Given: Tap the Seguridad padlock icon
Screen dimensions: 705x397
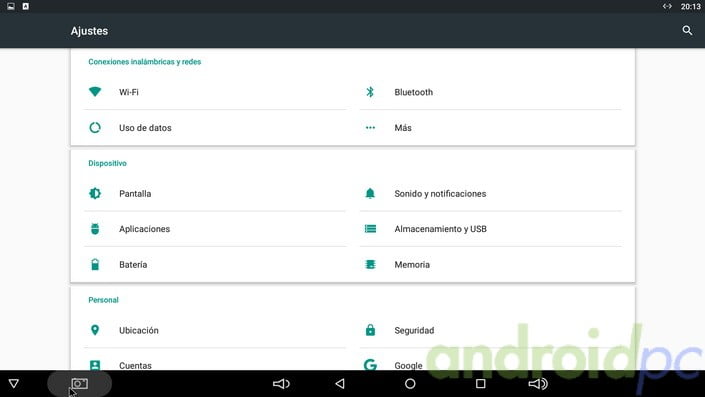Looking at the screenshot, I should [370, 330].
